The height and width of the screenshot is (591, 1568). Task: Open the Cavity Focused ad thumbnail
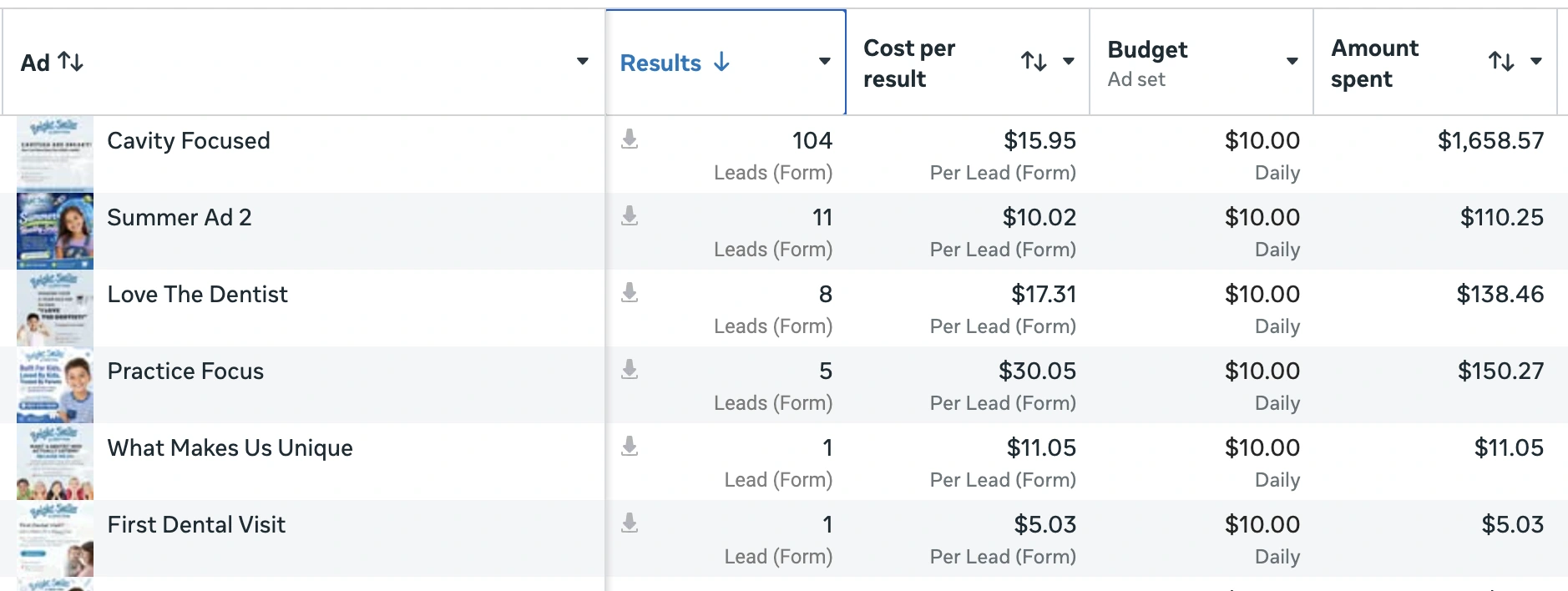55,154
